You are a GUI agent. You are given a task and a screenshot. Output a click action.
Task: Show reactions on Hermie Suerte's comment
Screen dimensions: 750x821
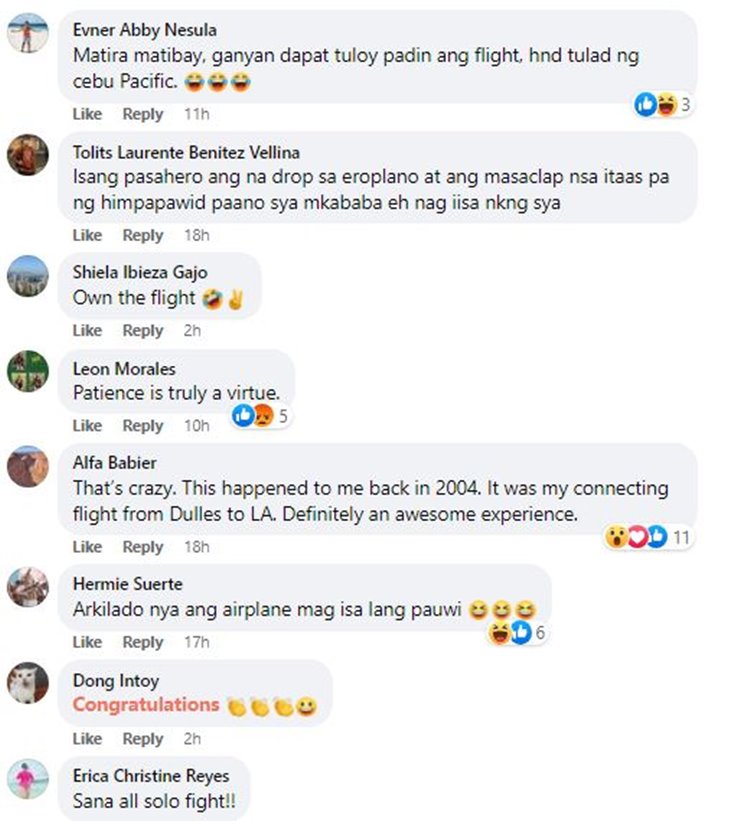[517, 633]
